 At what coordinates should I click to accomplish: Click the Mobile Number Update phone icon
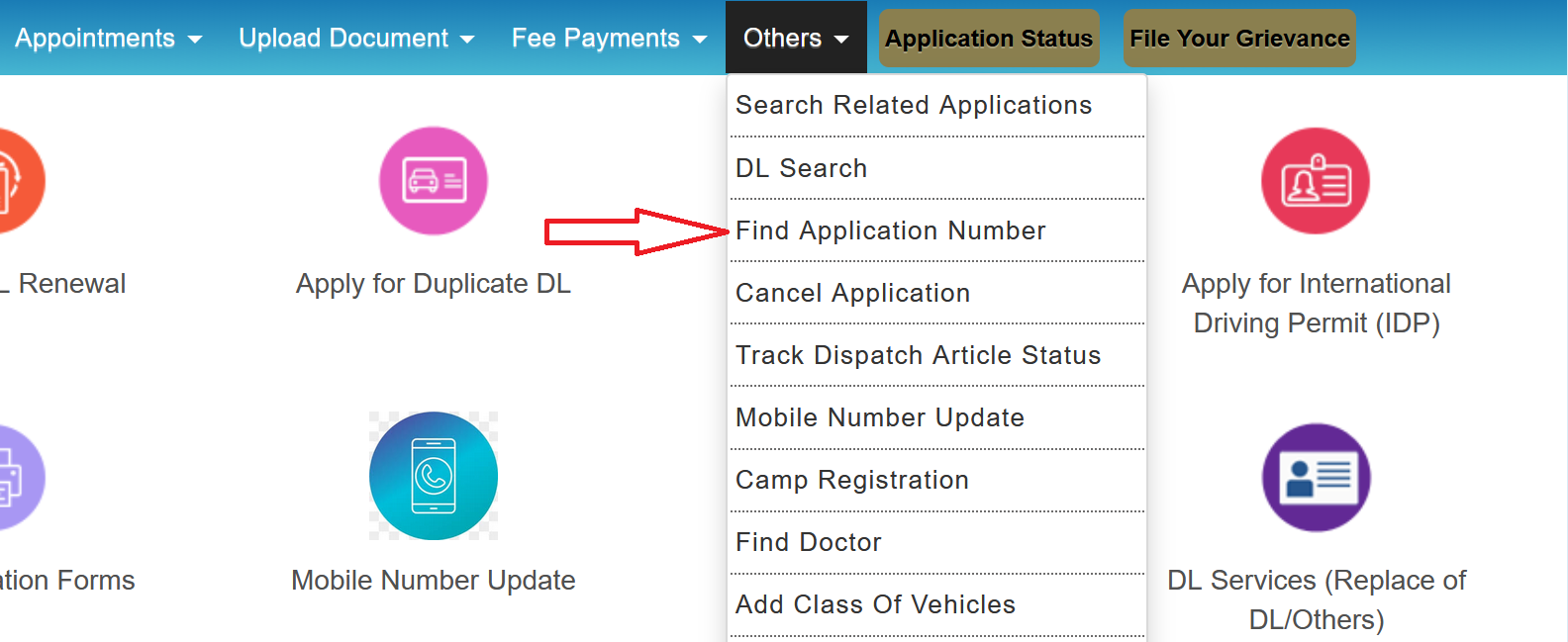(x=433, y=476)
